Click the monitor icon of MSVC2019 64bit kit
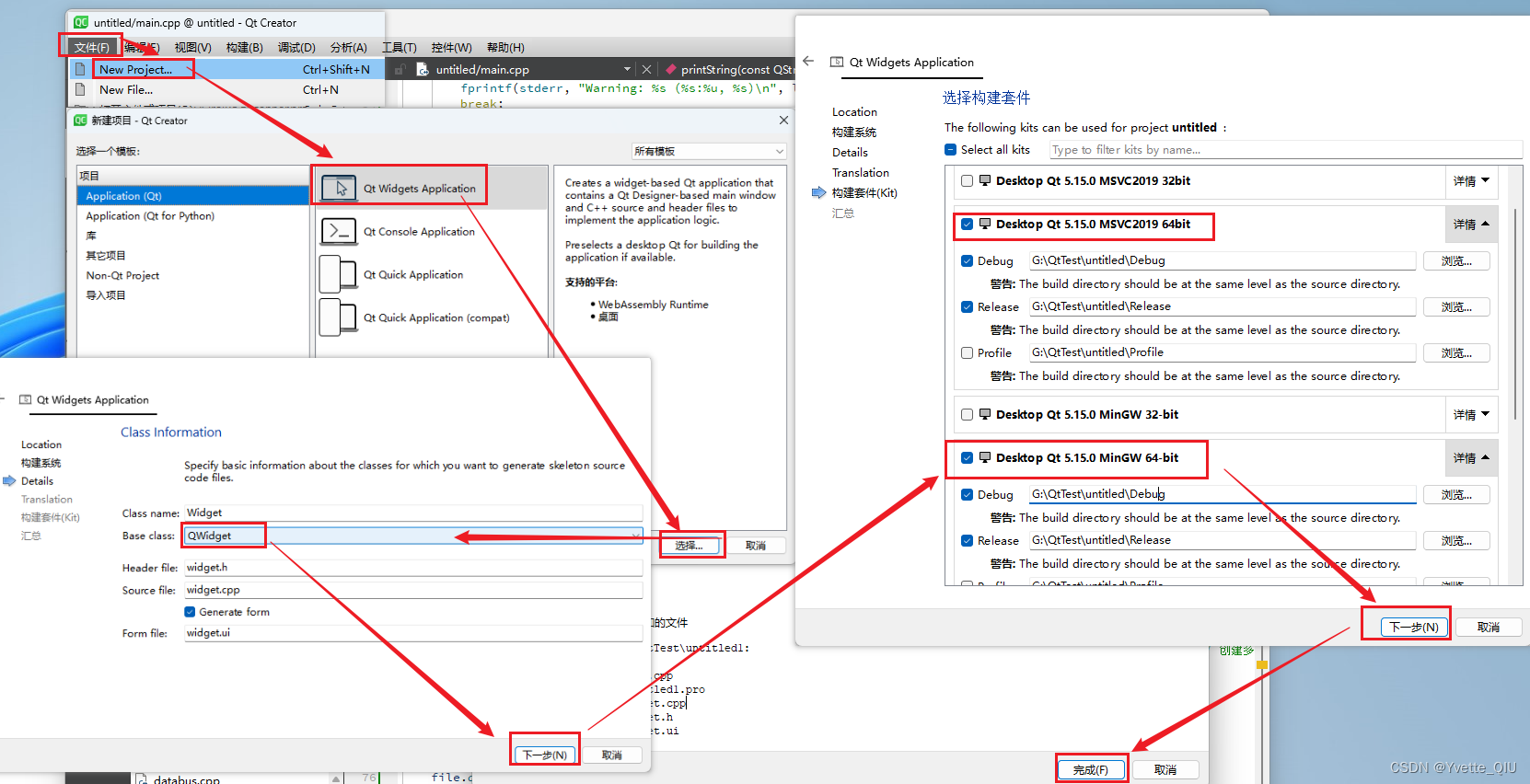 tap(985, 224)
